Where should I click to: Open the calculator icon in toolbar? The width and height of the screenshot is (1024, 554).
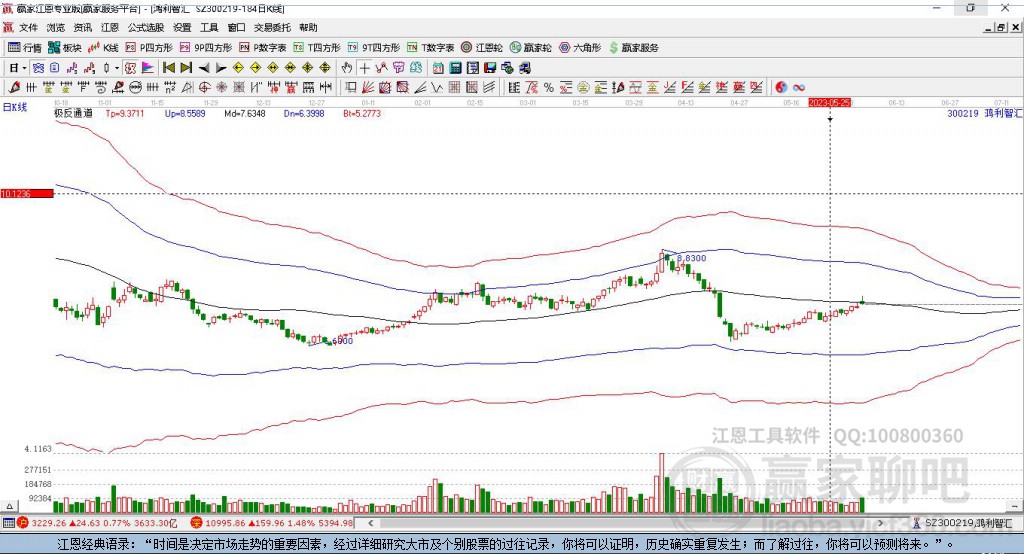click(455, 68)
